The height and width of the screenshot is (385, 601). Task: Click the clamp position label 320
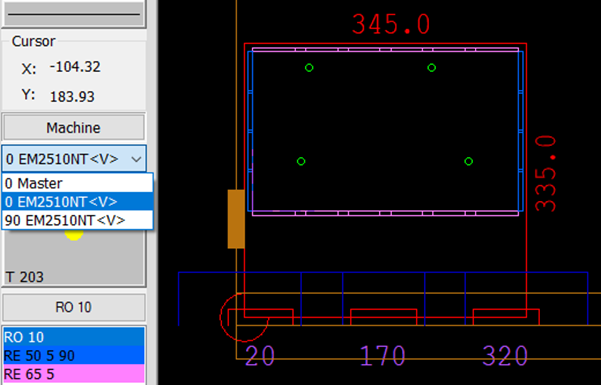point(505,356)
